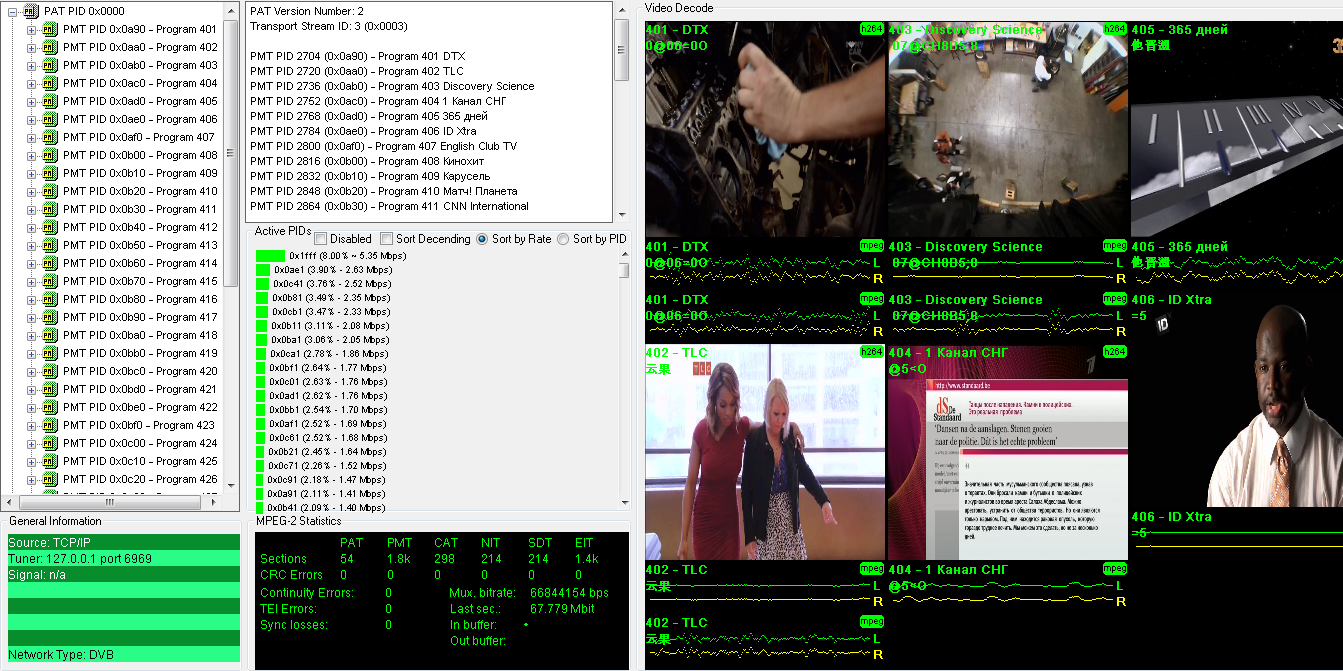Open the 405 - 365 дней video preview
The image size is (1343, 671).
click(1237, 129)
